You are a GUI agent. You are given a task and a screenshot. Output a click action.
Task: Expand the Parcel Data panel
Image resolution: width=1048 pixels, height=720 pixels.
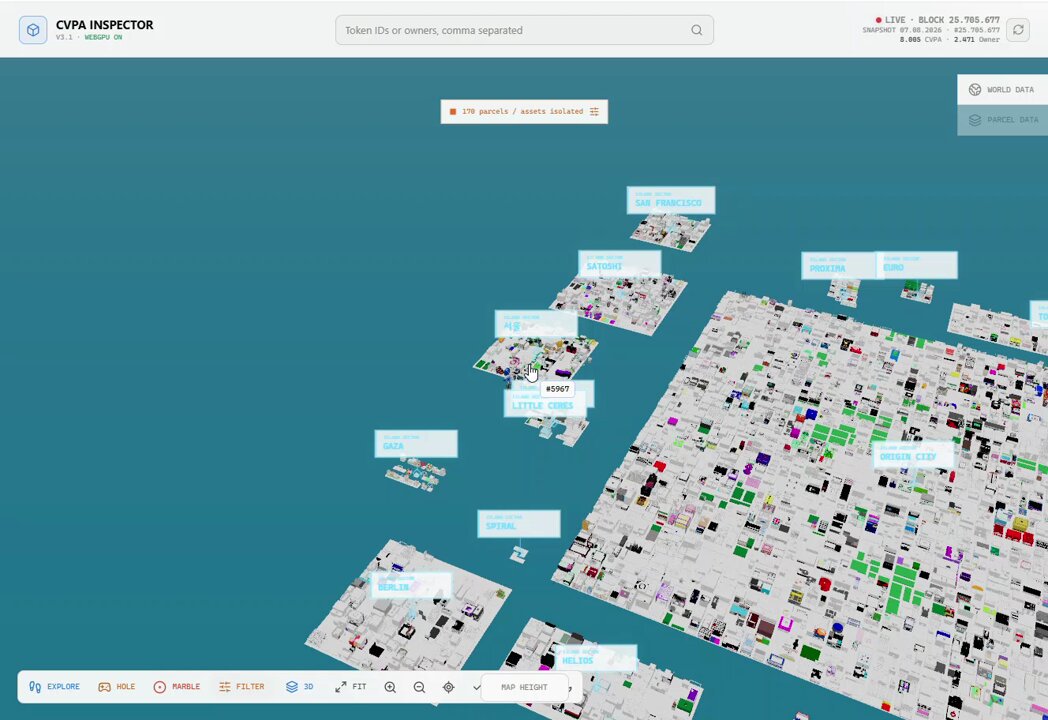coord(1002,120)
